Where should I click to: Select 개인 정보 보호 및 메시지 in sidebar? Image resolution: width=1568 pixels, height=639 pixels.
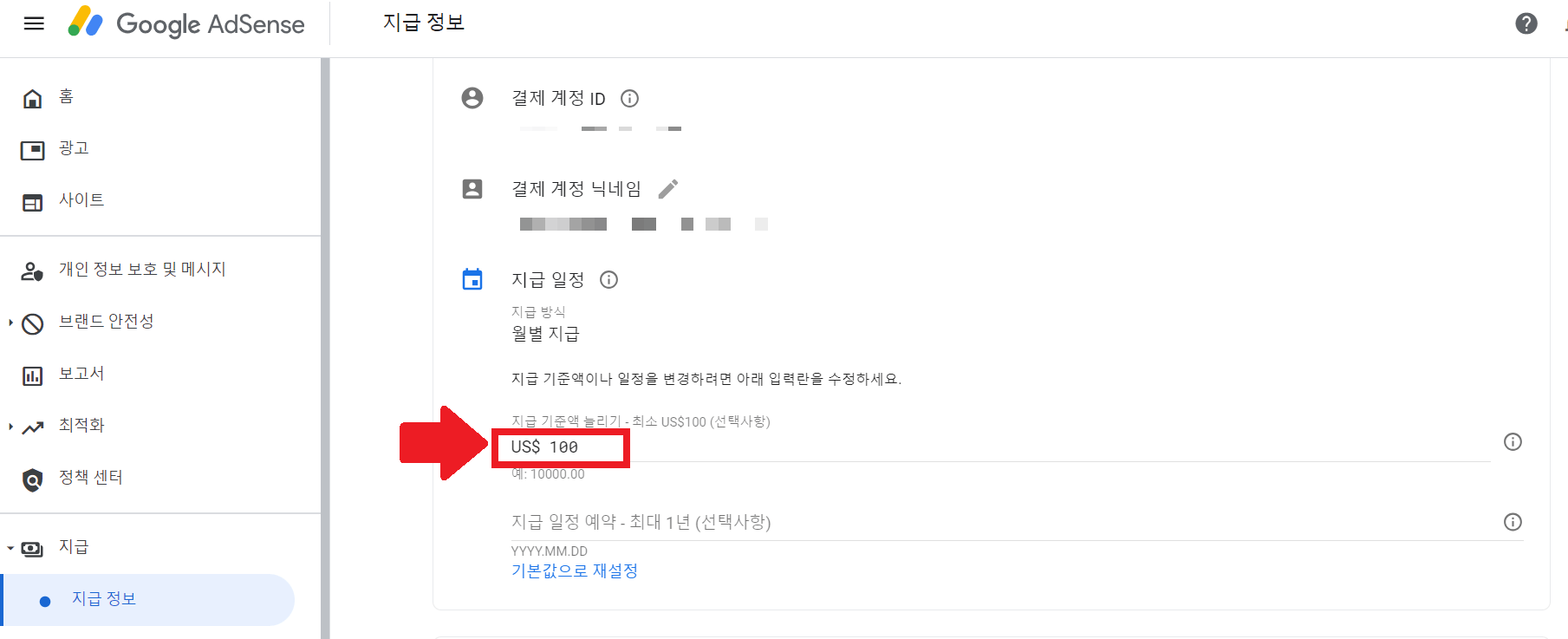[142, 269]
